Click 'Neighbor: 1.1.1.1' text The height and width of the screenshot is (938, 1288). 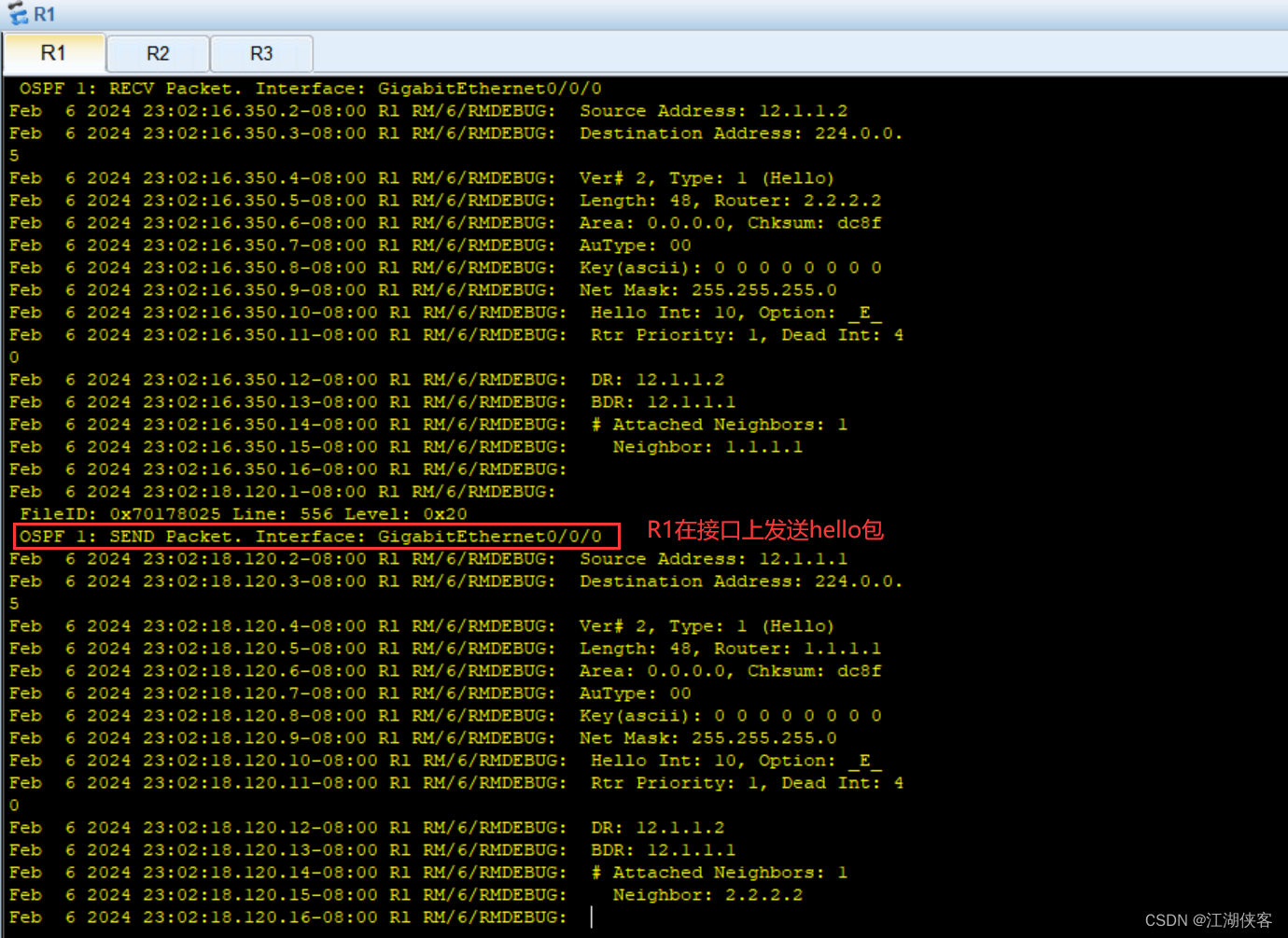pyautogui.click(x=707, y=447)
